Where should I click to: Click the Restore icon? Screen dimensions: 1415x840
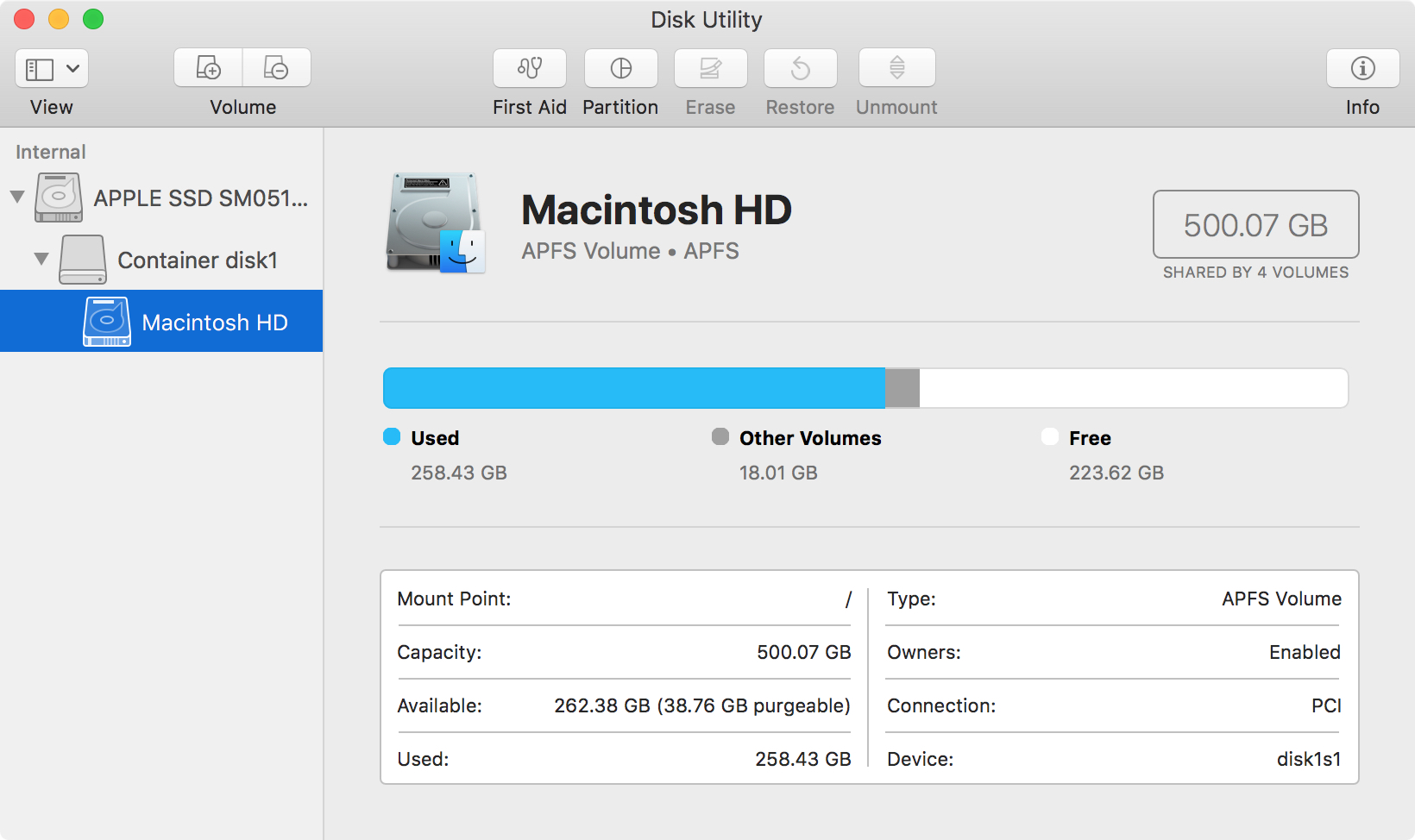[800, 68]
